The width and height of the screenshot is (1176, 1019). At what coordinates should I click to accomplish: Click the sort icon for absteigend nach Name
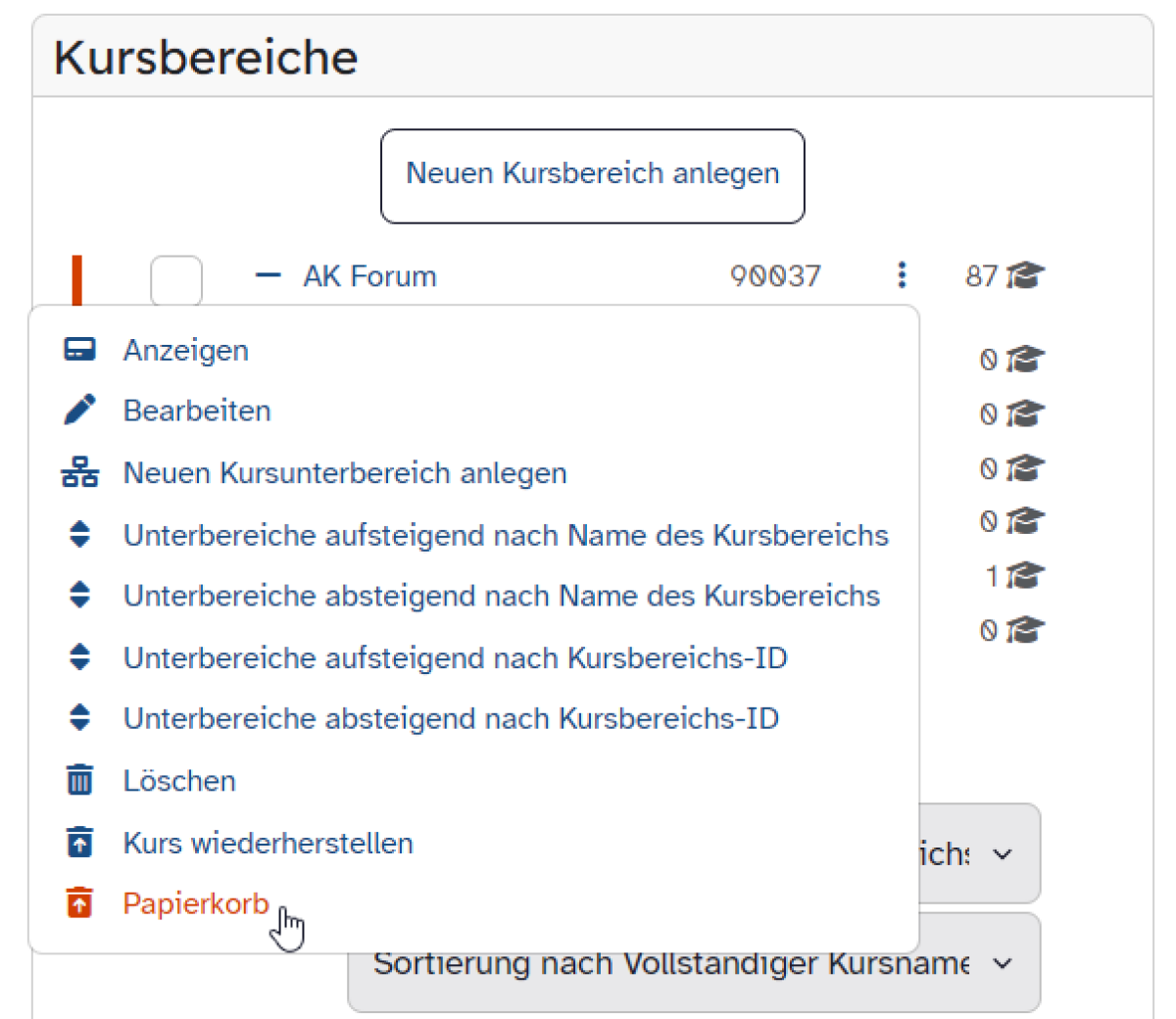pos(79,596)
